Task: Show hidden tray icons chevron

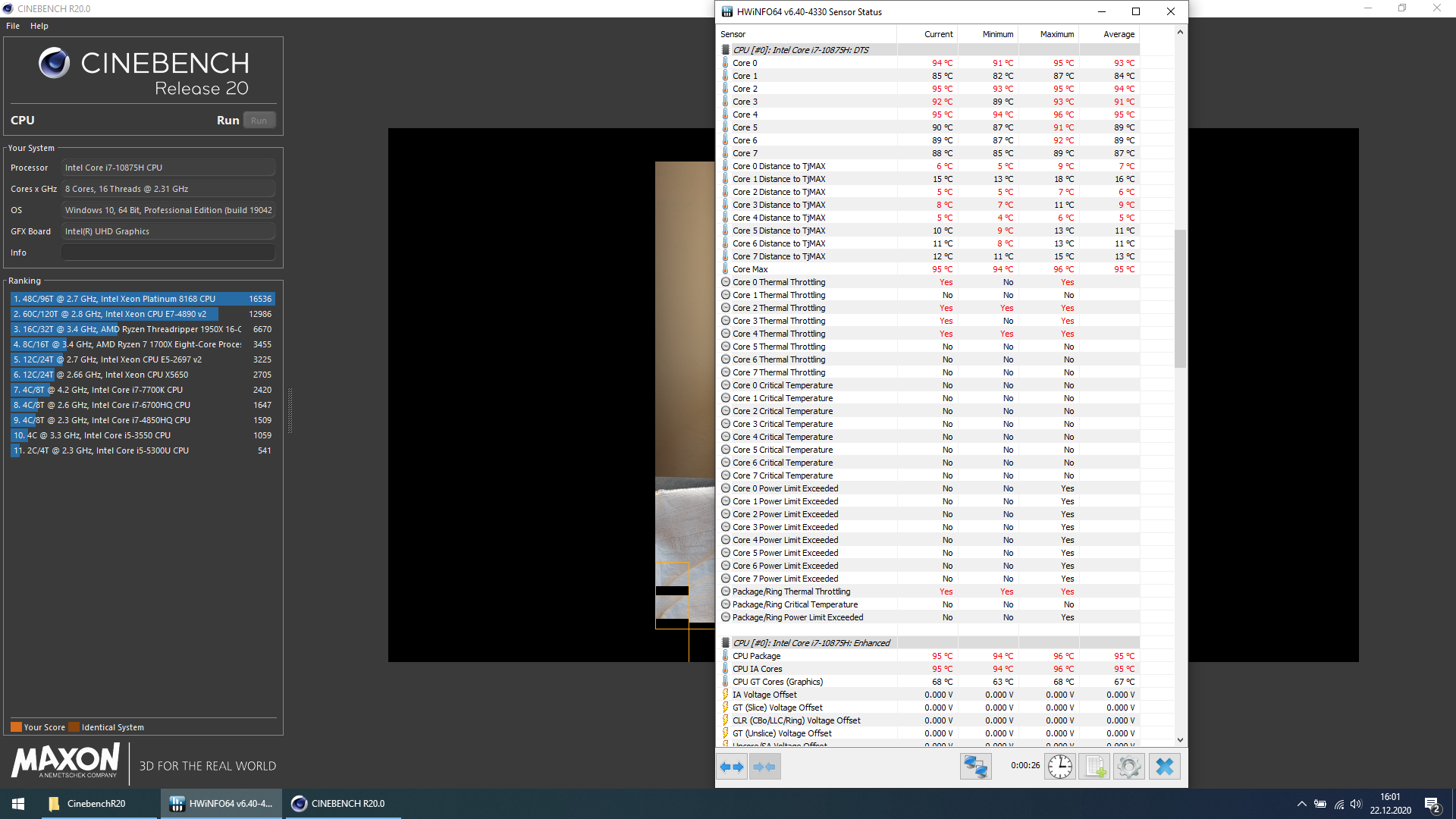Action: tap(1302, 804)
